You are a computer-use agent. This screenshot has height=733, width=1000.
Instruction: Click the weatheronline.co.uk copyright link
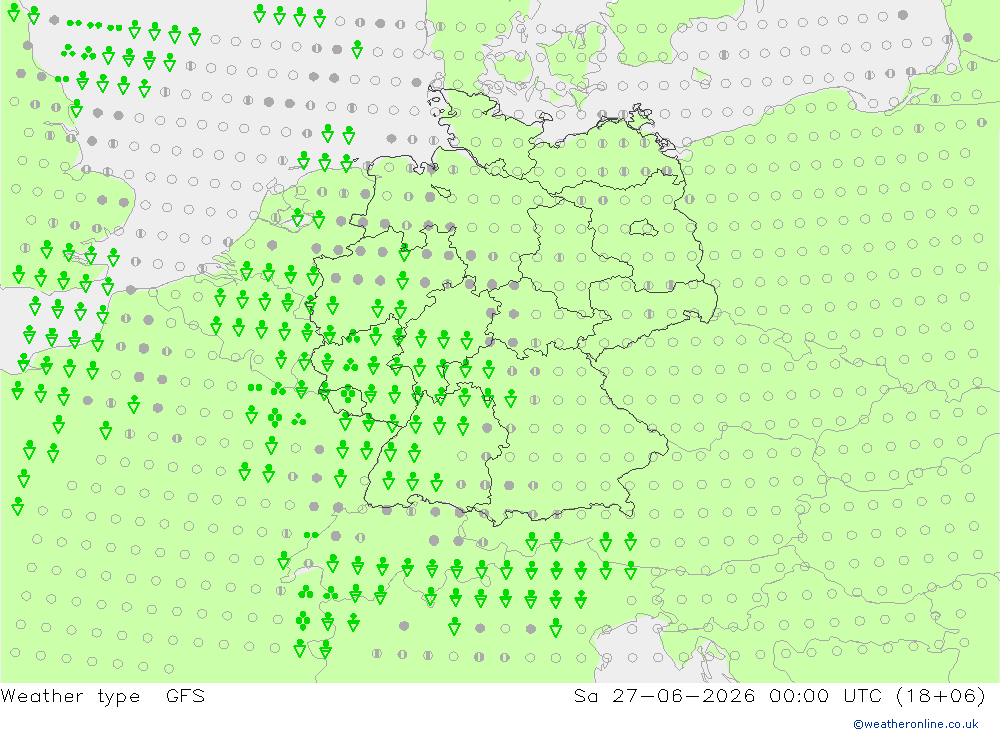(x=916, y=724)
